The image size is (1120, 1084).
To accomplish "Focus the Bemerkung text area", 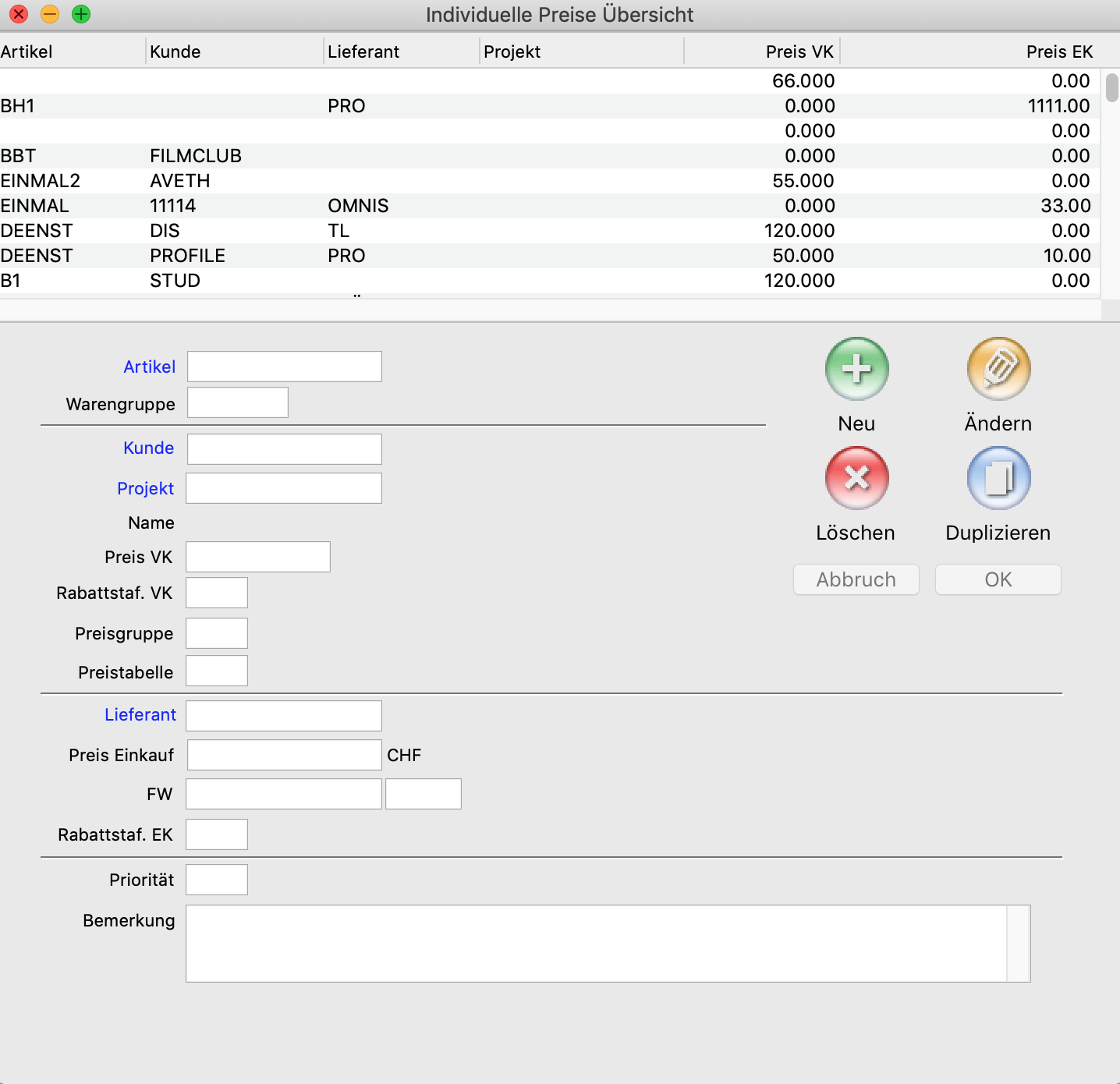I will pyautogui.click(x=597, y=944).
